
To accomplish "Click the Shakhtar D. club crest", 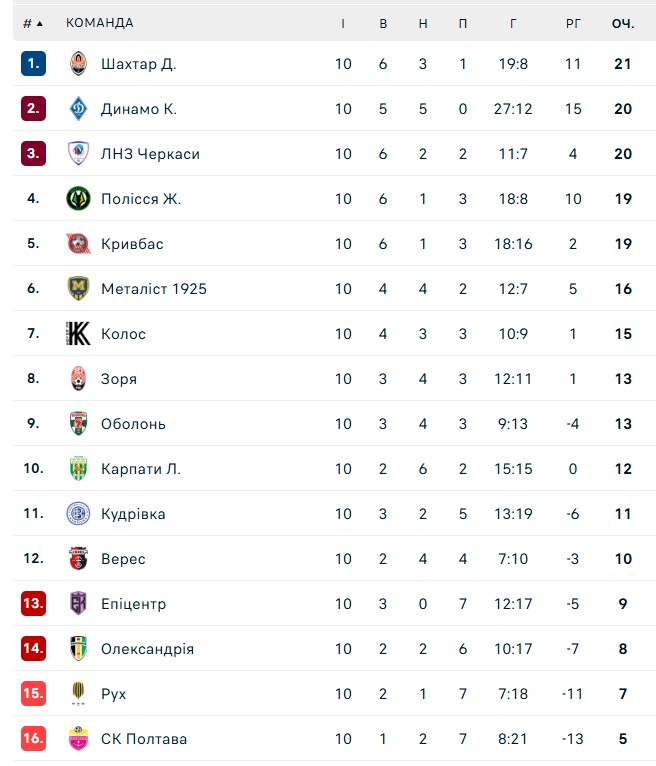I will click(78, 64).
